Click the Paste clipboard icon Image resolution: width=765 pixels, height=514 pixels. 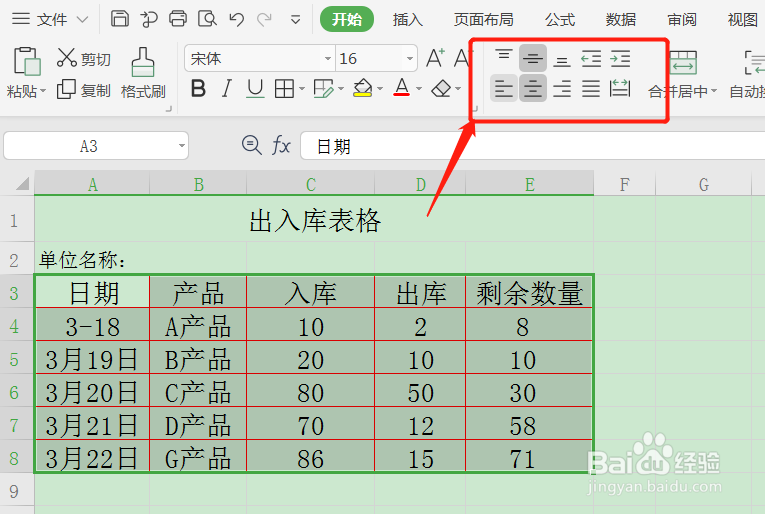click(26, 61)
